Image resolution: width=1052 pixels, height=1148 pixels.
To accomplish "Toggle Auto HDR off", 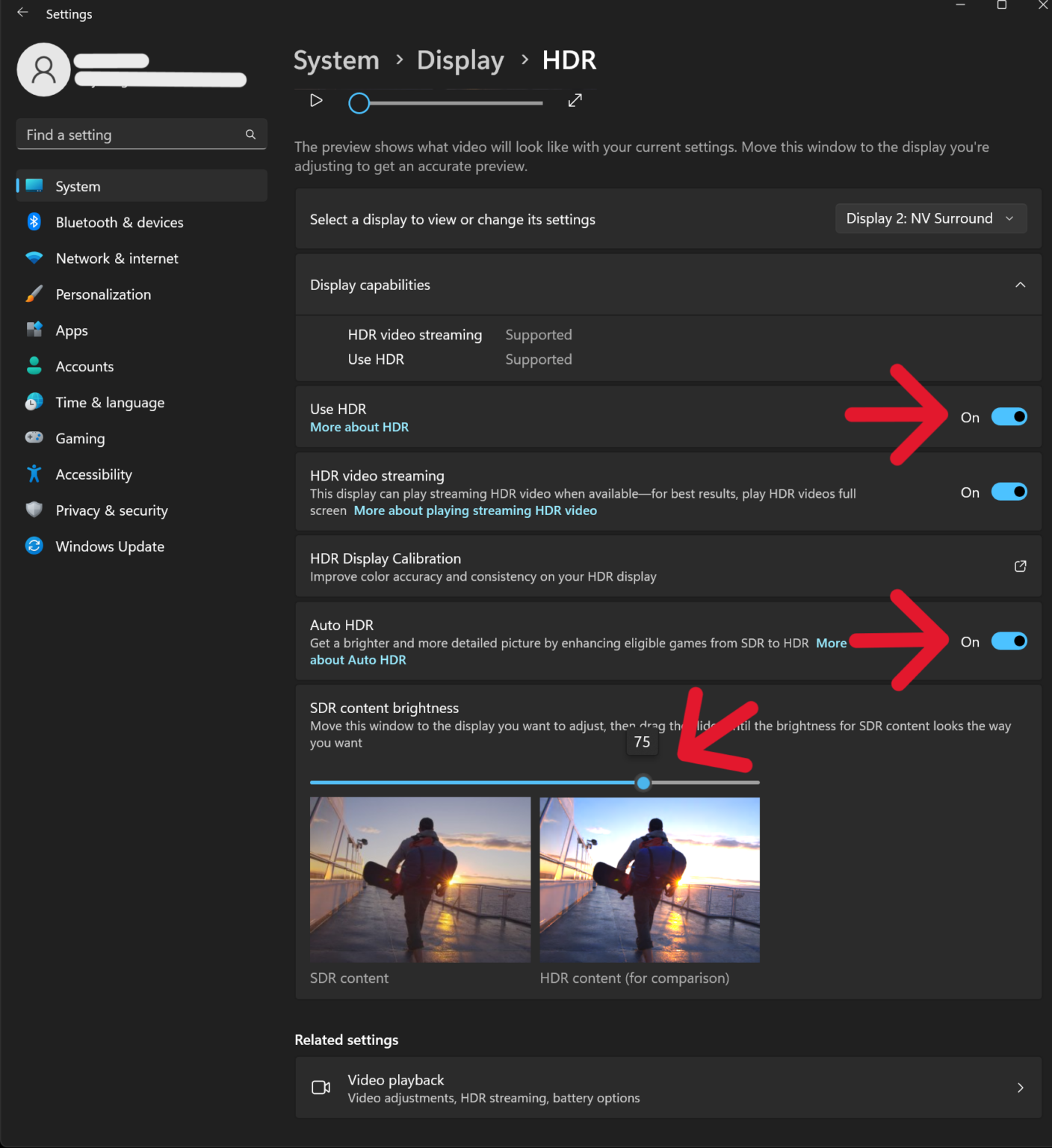I will coord(1009,641).
